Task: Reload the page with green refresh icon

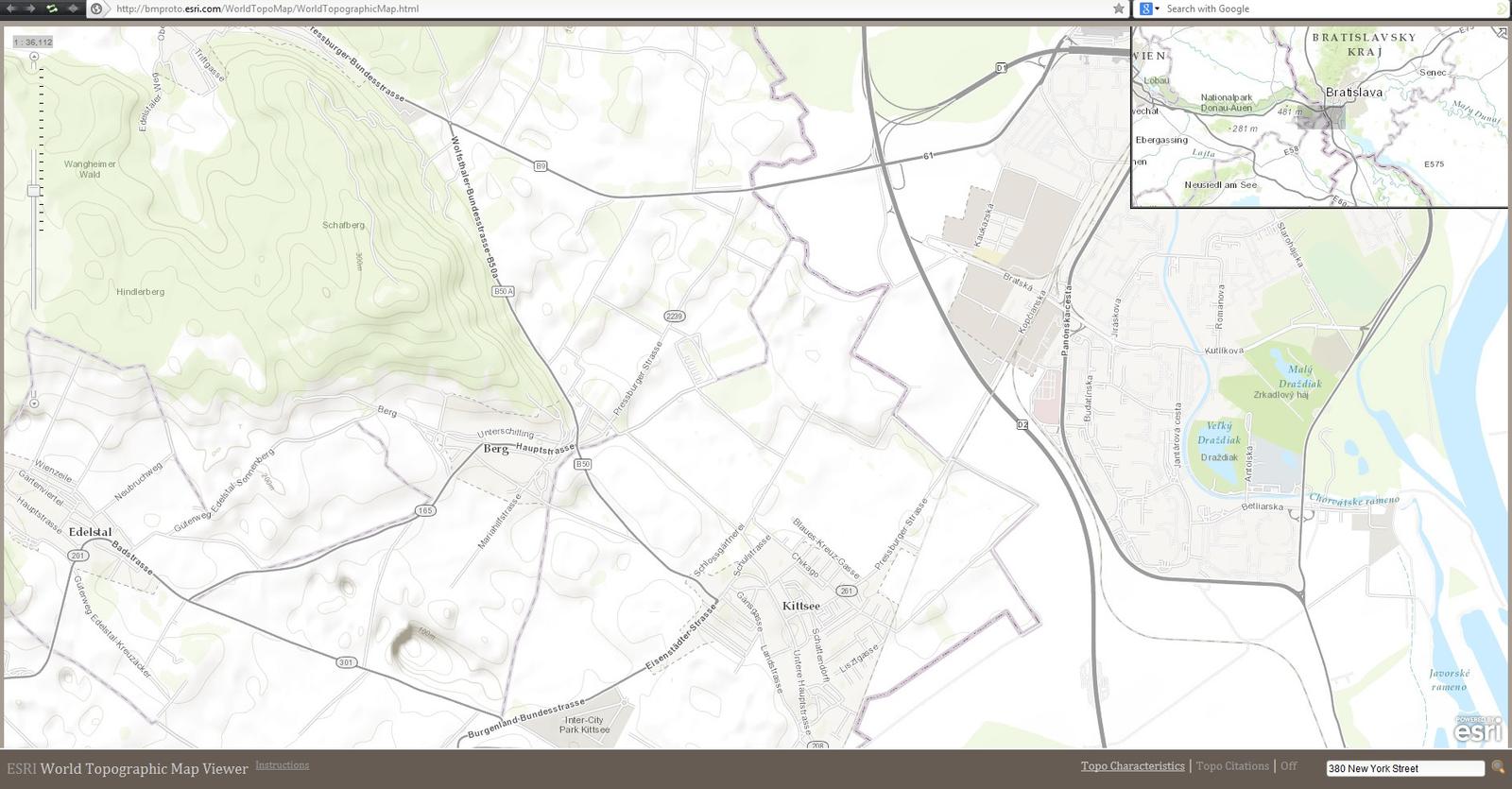Action: pos(52,9)
